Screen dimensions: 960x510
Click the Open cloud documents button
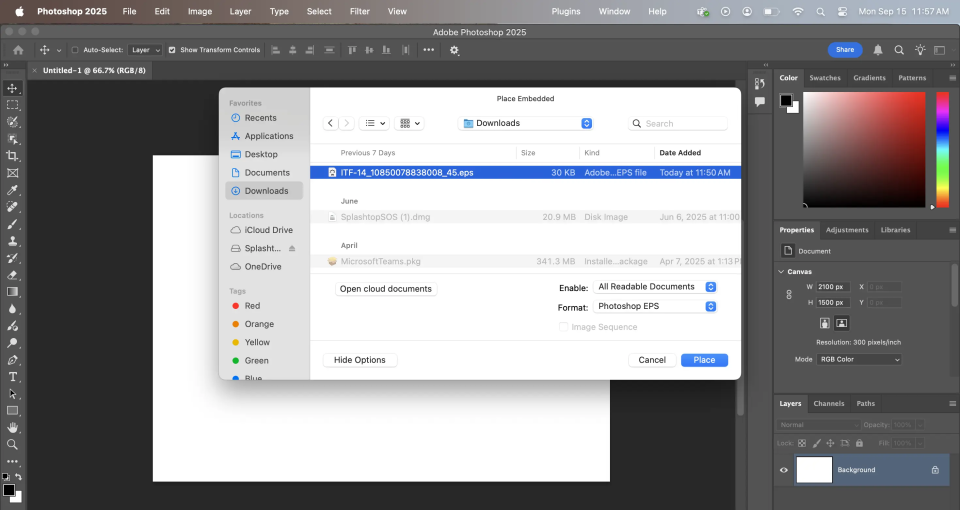386,289
